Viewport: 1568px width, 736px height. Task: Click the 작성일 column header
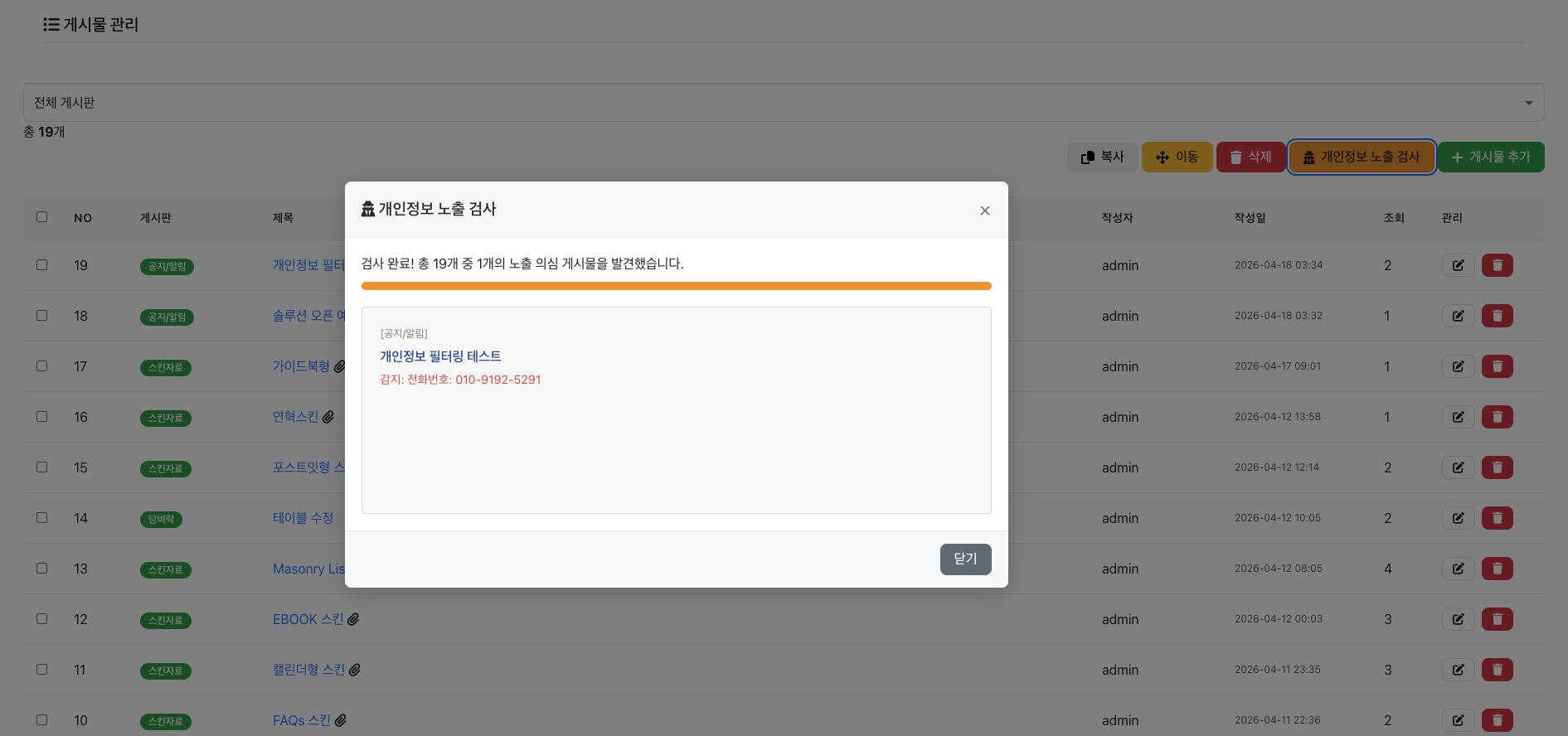click(1250, 217)
